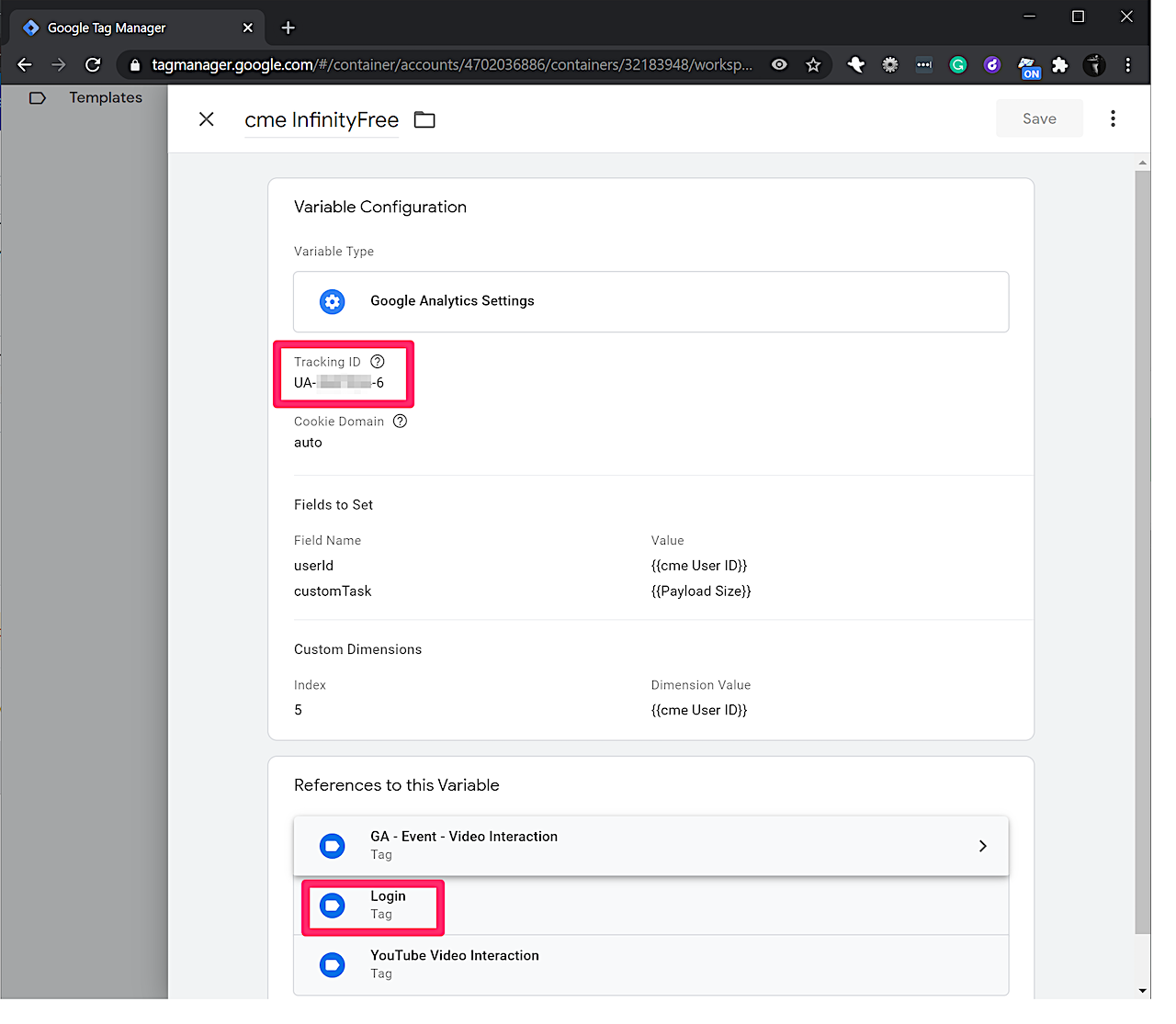The width and height of the screenshot is (1176, 1024).
Task: Click the GA - Event - Video Interaction tag icon
Action: [333, 846]
